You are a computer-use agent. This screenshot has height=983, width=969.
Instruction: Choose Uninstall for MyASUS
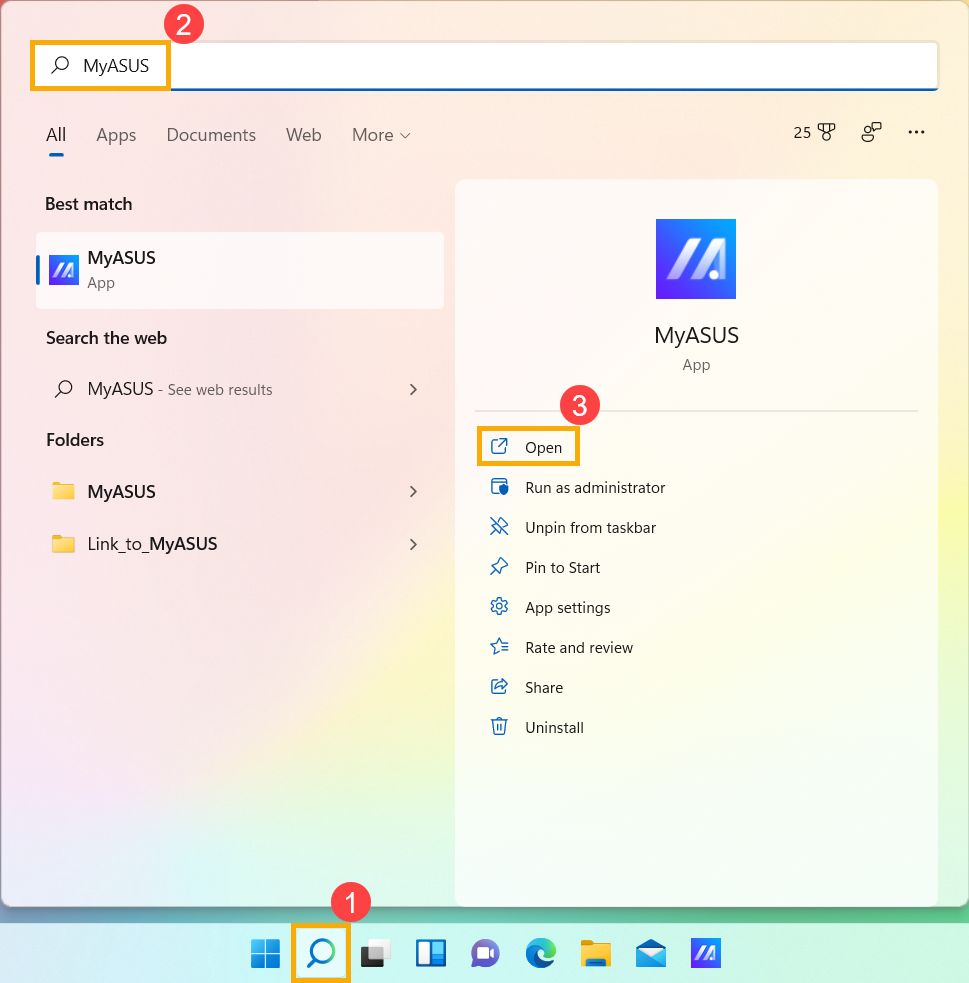[x=537, y=727]
